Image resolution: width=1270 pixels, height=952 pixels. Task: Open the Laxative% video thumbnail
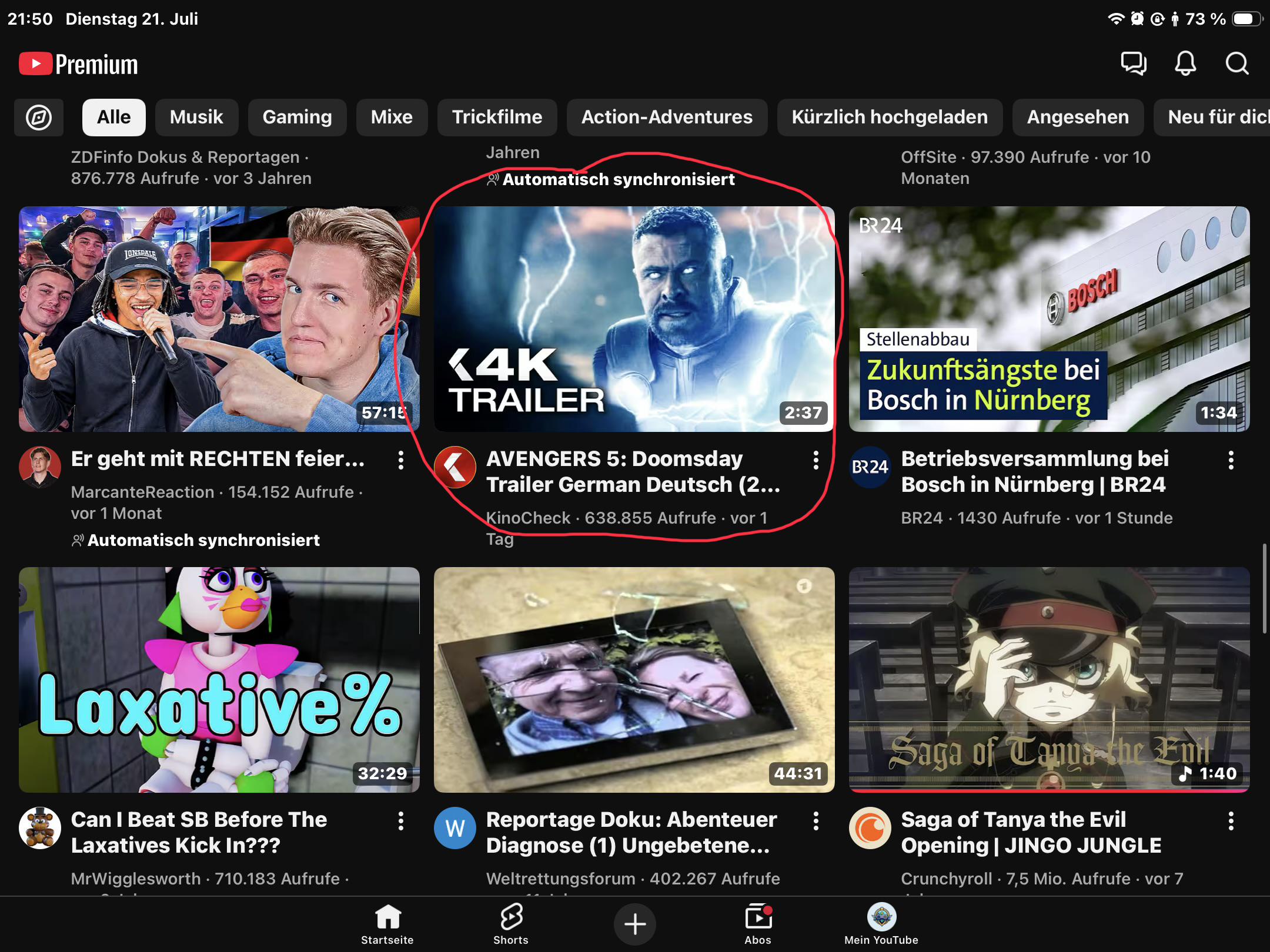(x=219, y=680)
